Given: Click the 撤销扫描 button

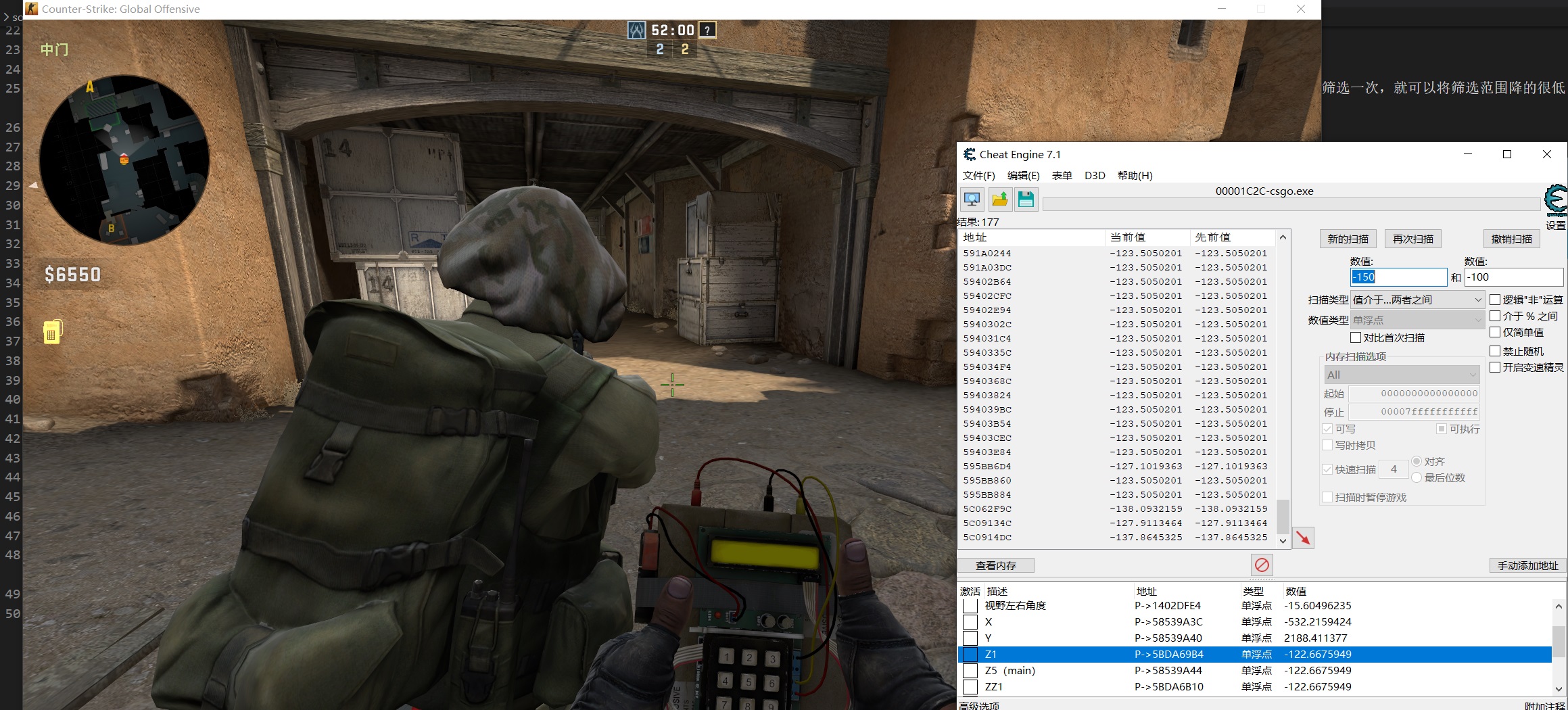Looking at the screenshot, I should [1512, 239].
